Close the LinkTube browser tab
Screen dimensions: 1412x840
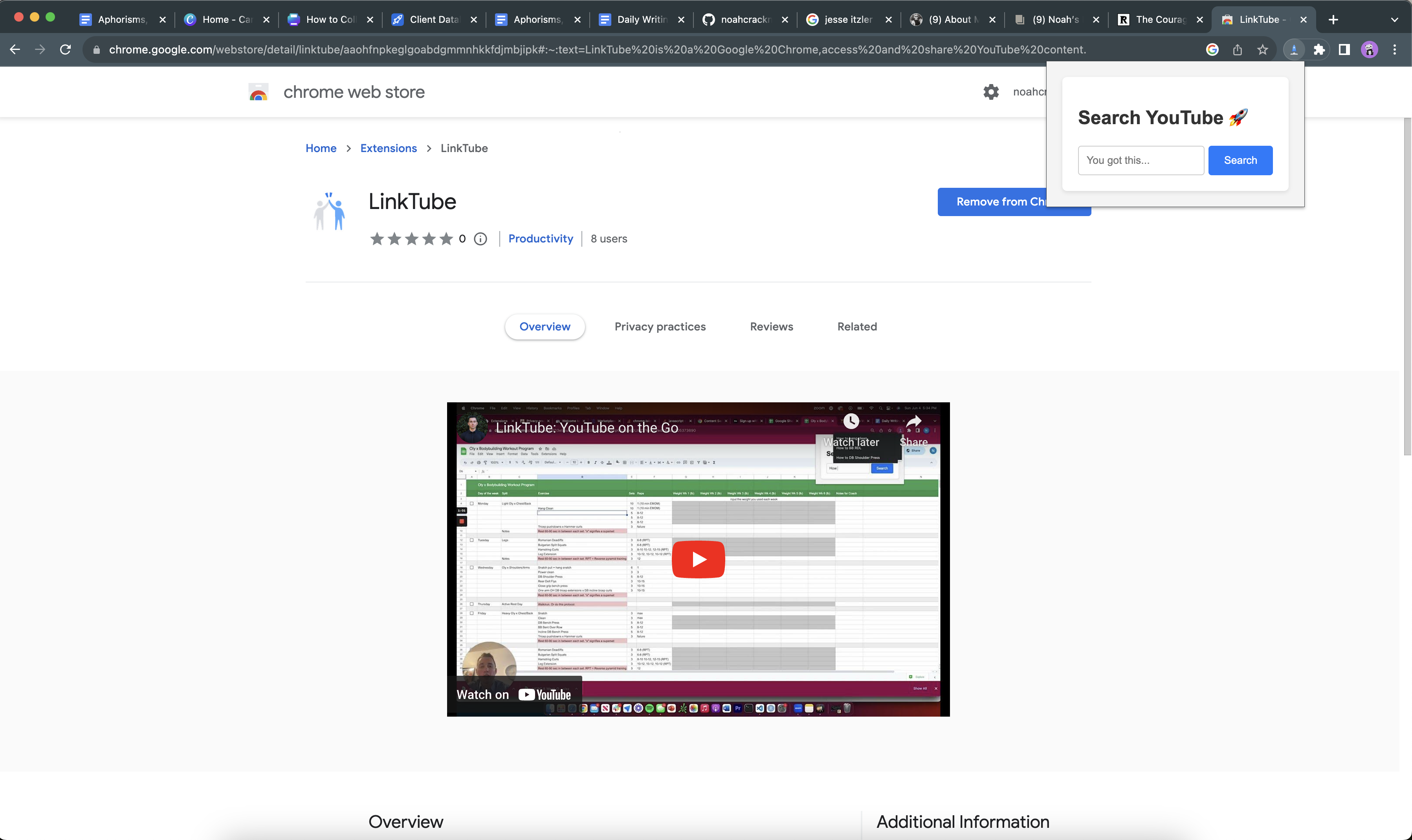tap(1303, 20)
